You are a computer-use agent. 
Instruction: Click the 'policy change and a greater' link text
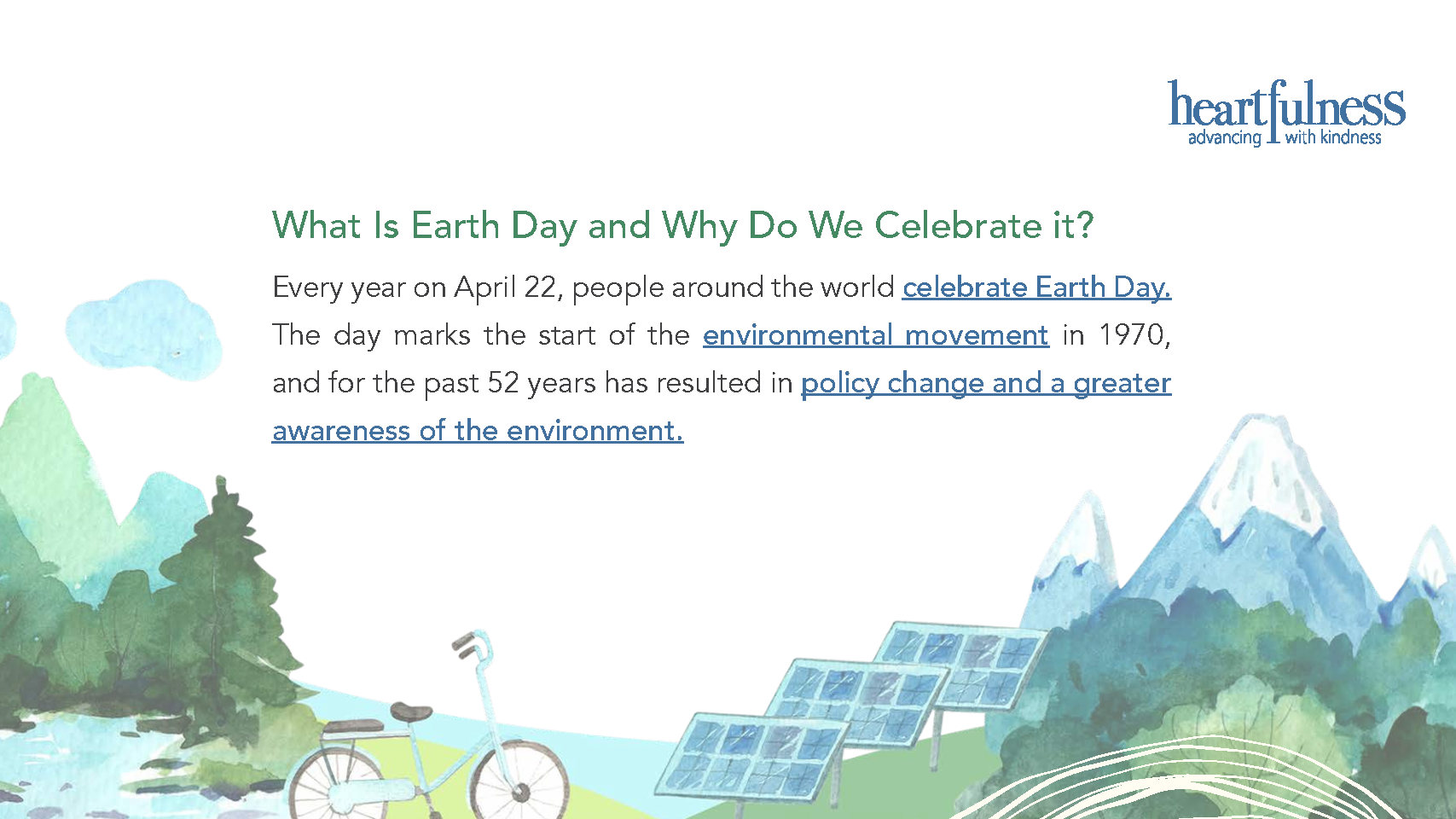coord(986,383)
